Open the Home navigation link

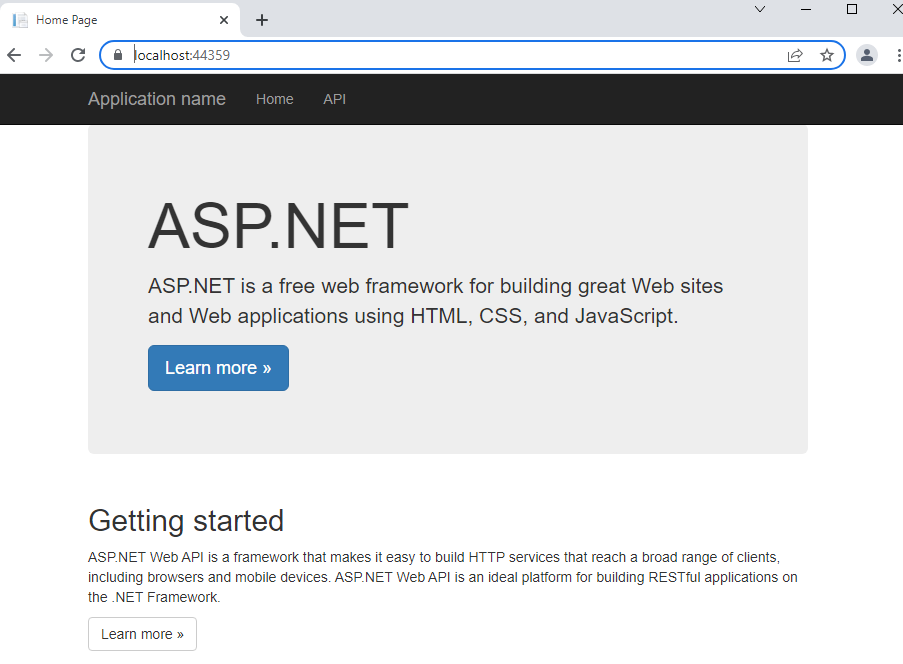[275, 99]
